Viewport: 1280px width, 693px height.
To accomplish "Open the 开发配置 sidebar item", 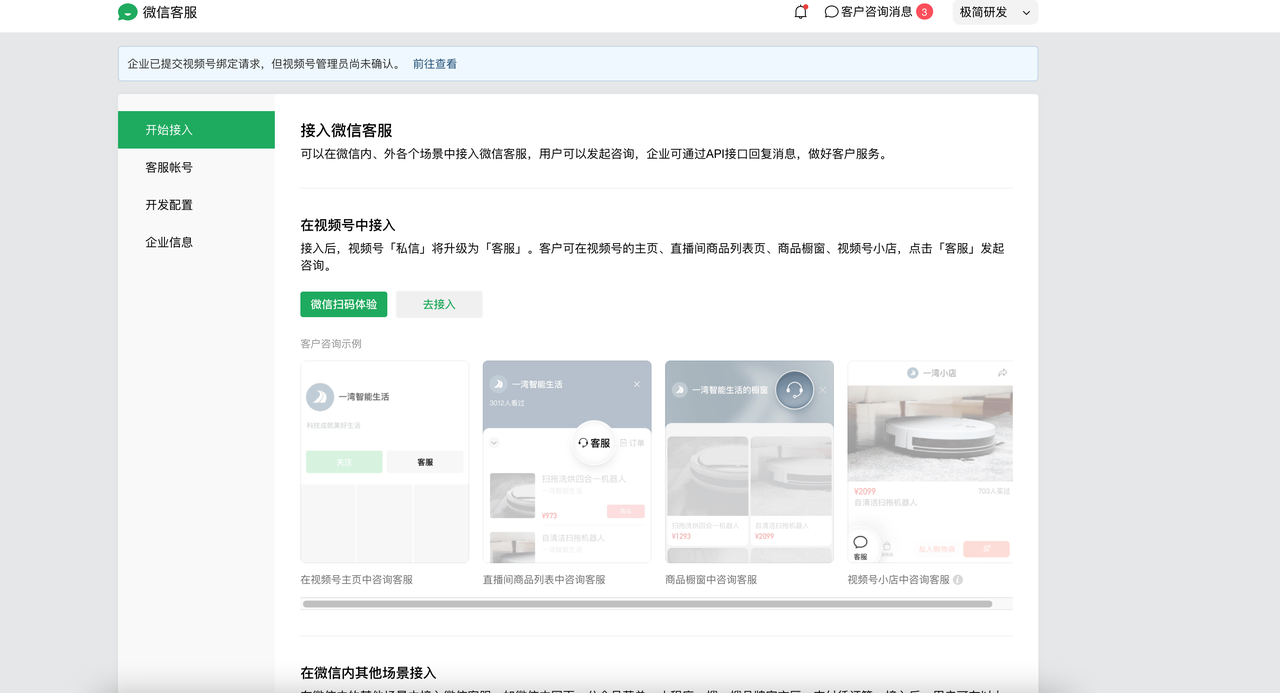I will (196, 205).
